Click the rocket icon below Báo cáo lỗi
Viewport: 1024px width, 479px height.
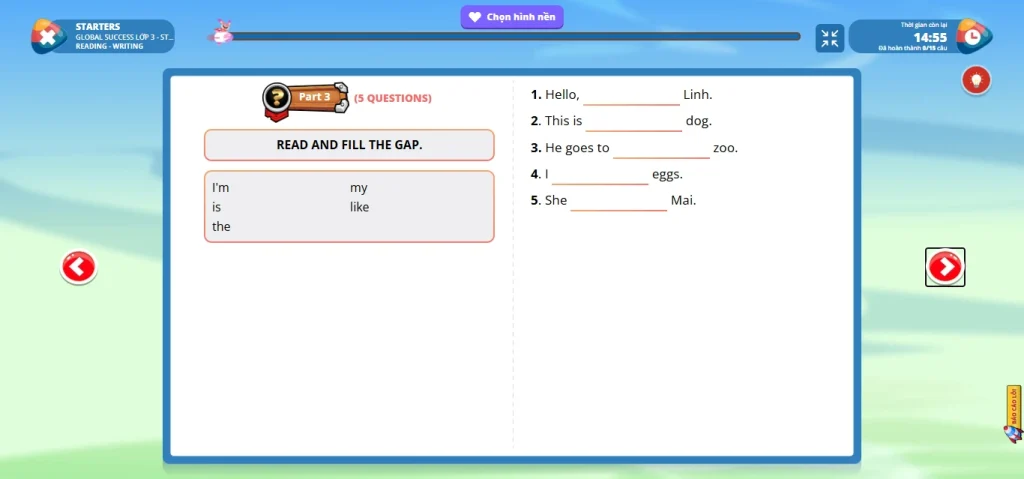(1011, 433)
